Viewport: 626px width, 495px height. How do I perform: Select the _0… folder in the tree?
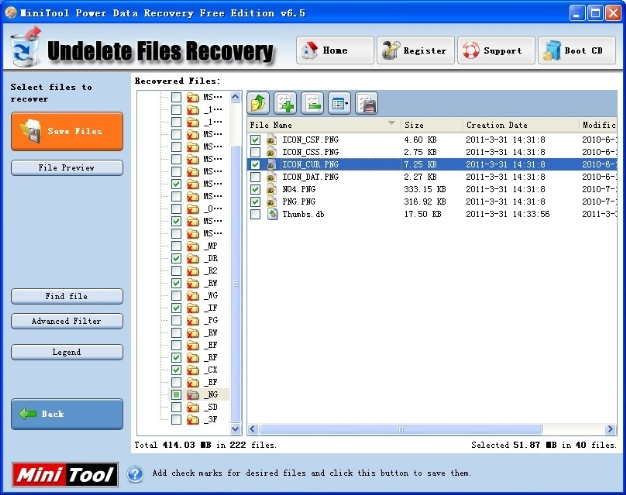213,209
